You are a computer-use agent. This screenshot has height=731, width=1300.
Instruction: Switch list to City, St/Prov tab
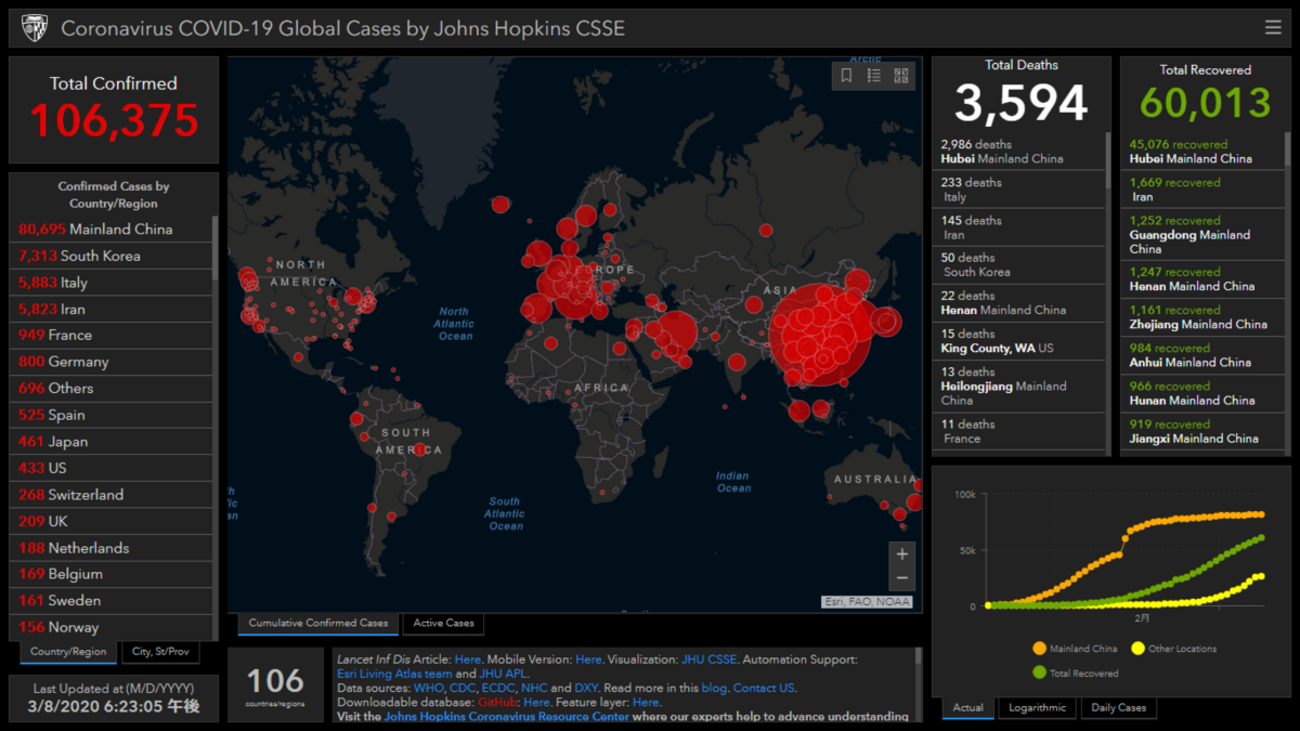(160, 652)
